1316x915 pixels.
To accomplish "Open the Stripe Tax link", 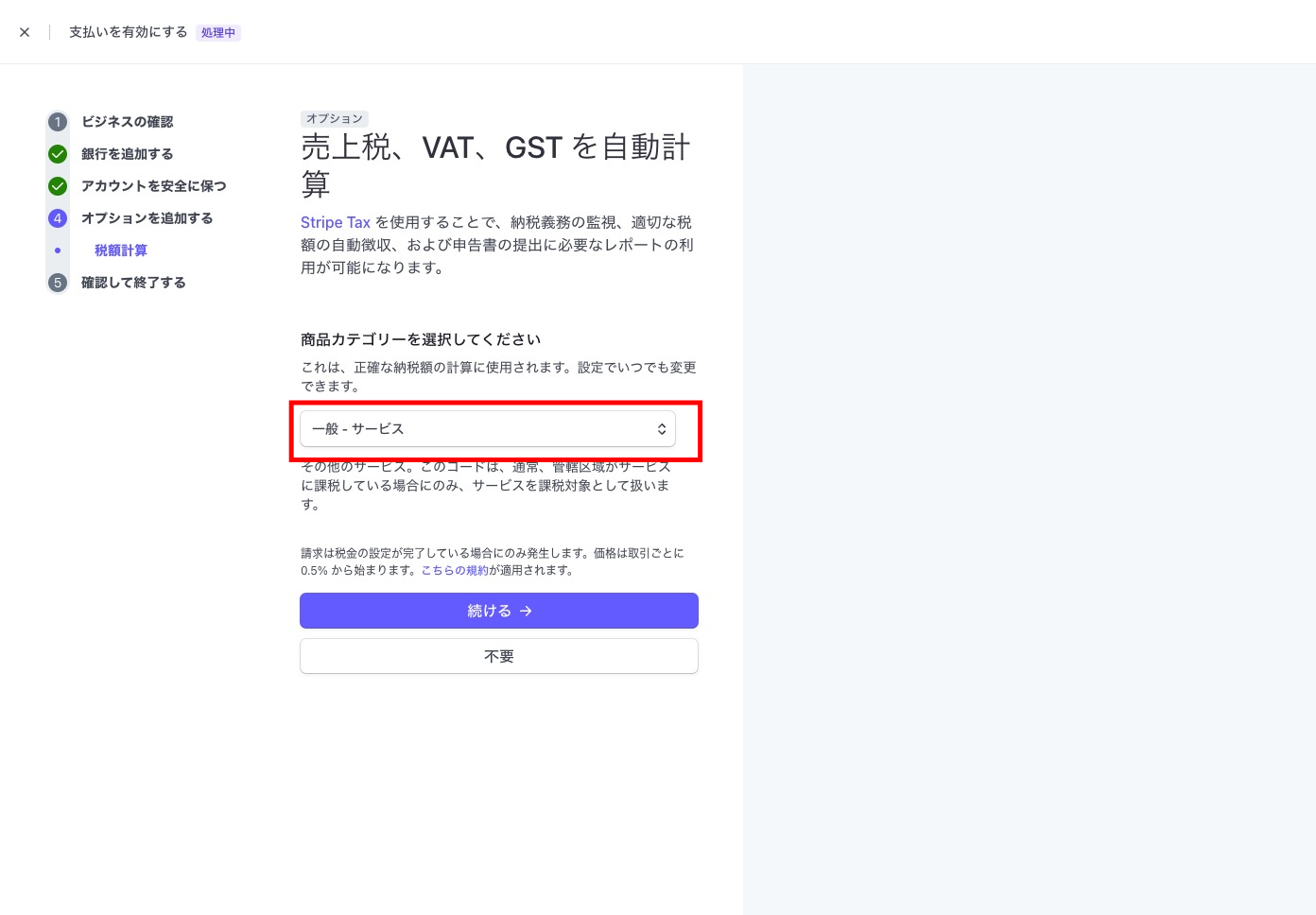I will pyautogui.click(x=336, y=222).
